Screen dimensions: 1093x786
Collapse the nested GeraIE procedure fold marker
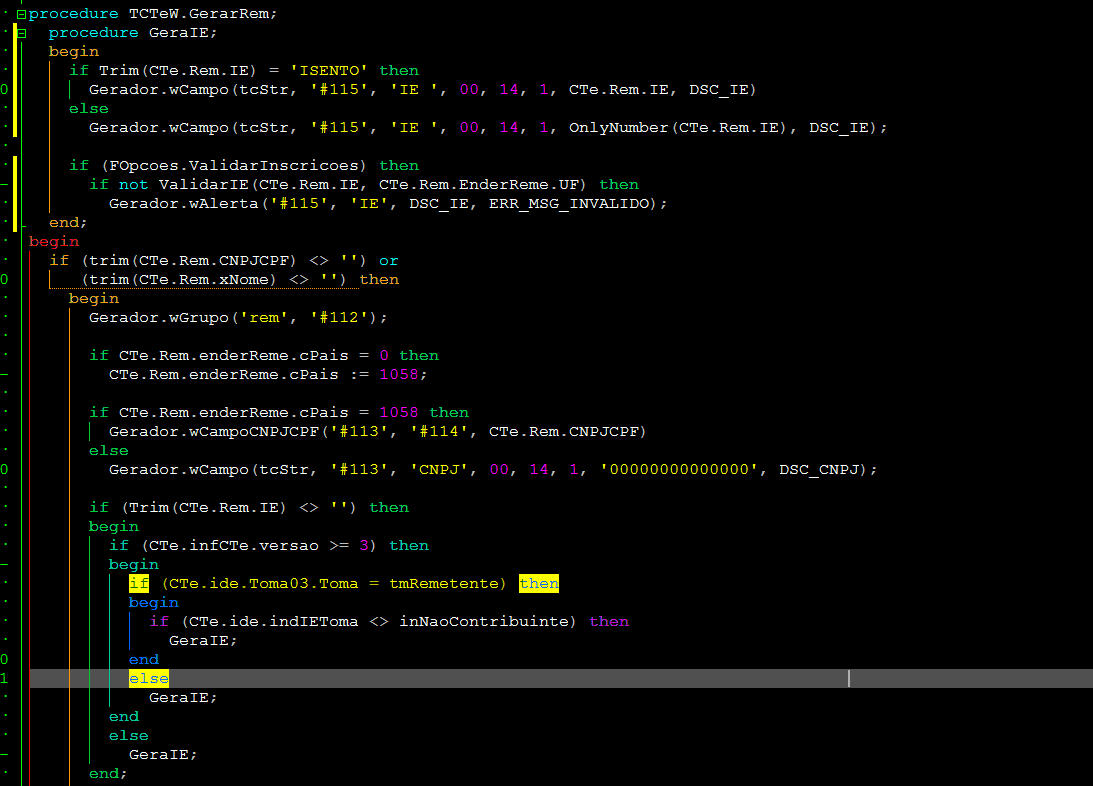point(21,33)
